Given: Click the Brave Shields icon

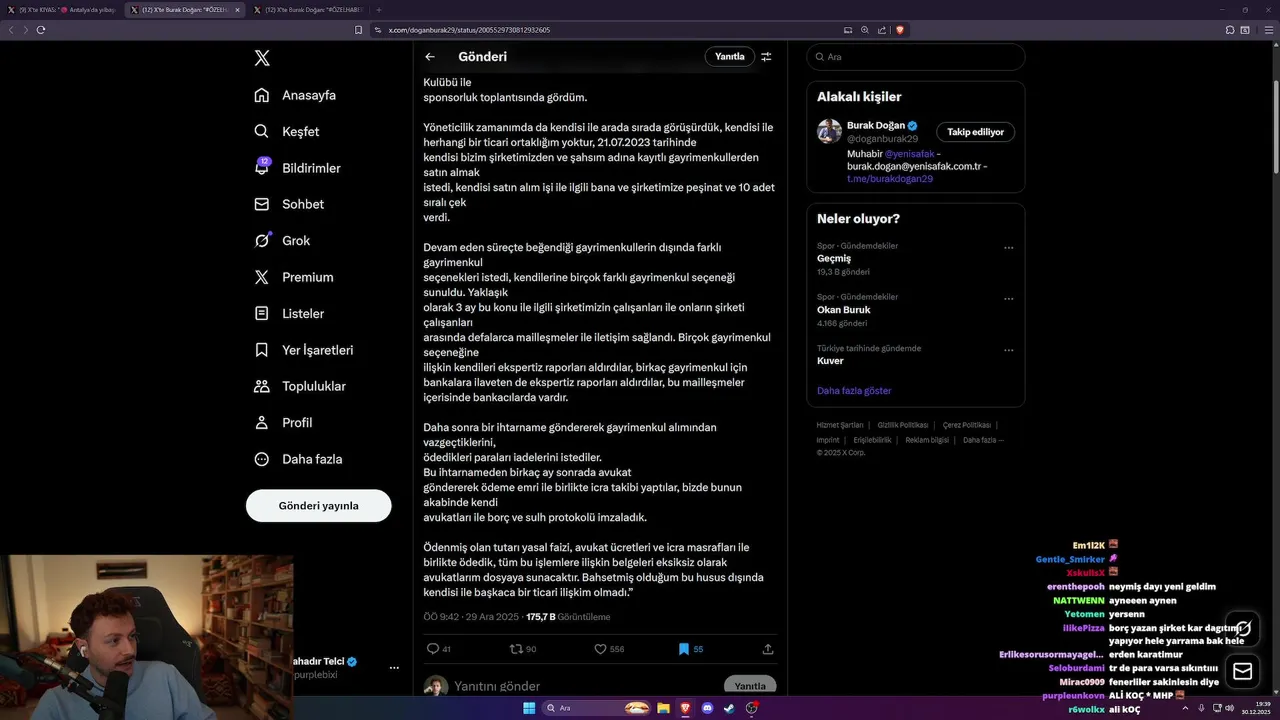Looking at the screenshot, I should (900, 30).
